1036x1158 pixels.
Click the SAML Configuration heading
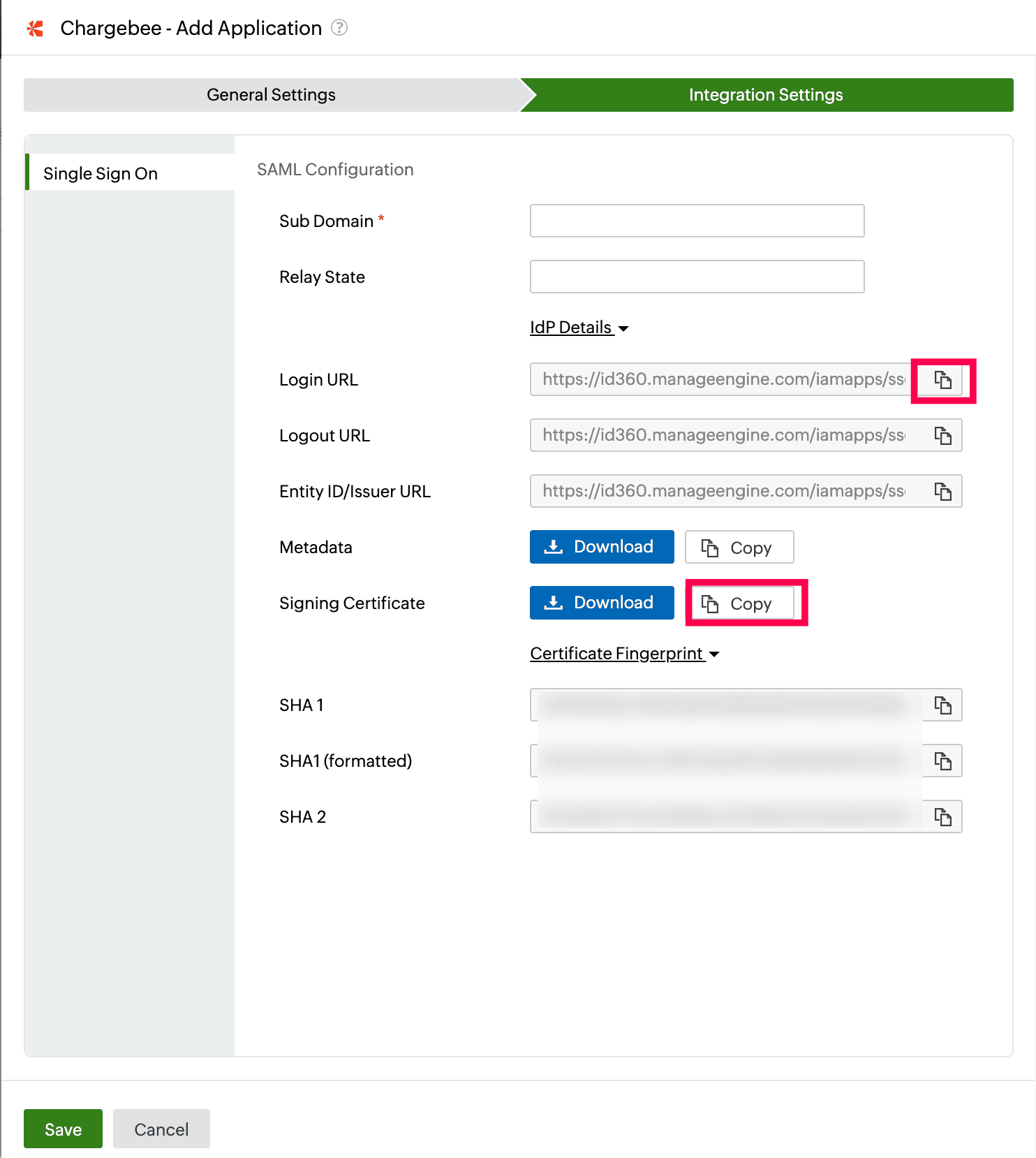[335, 170]
